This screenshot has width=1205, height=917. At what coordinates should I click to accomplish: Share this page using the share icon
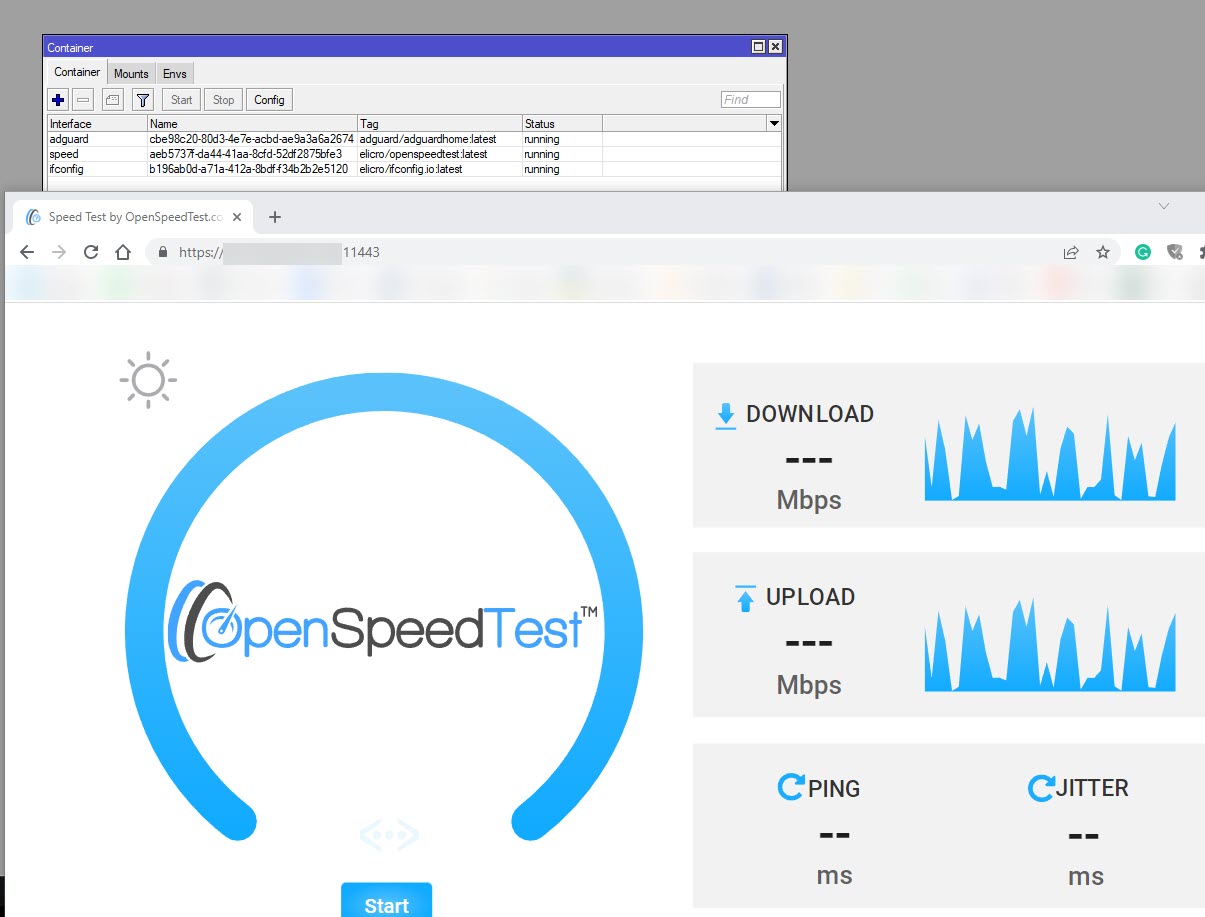tap(1071, 253)
